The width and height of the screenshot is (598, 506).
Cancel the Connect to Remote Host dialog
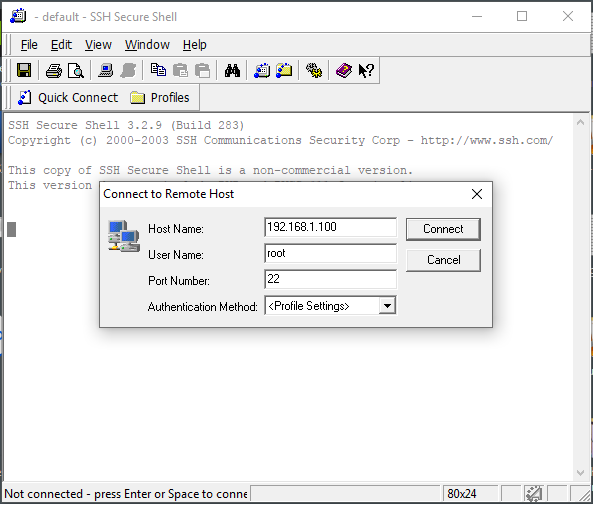[444, 260]
